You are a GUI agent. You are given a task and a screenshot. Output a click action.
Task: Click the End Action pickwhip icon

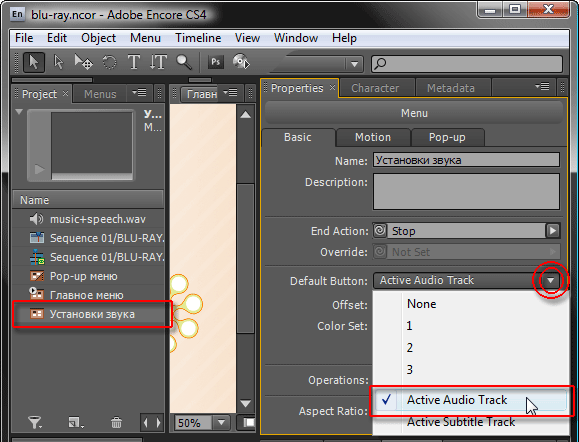click(380, 231)
